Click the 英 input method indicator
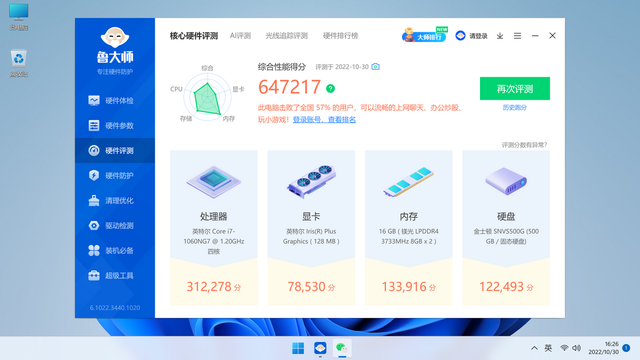The height and width of the screenshot is (360, 640). tap(548, 348)
